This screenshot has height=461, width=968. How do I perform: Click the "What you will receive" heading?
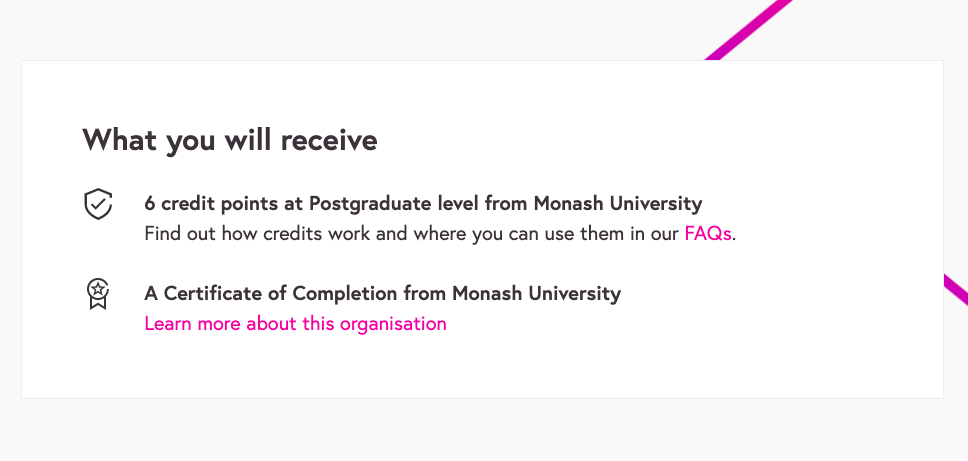pos(230,140)
